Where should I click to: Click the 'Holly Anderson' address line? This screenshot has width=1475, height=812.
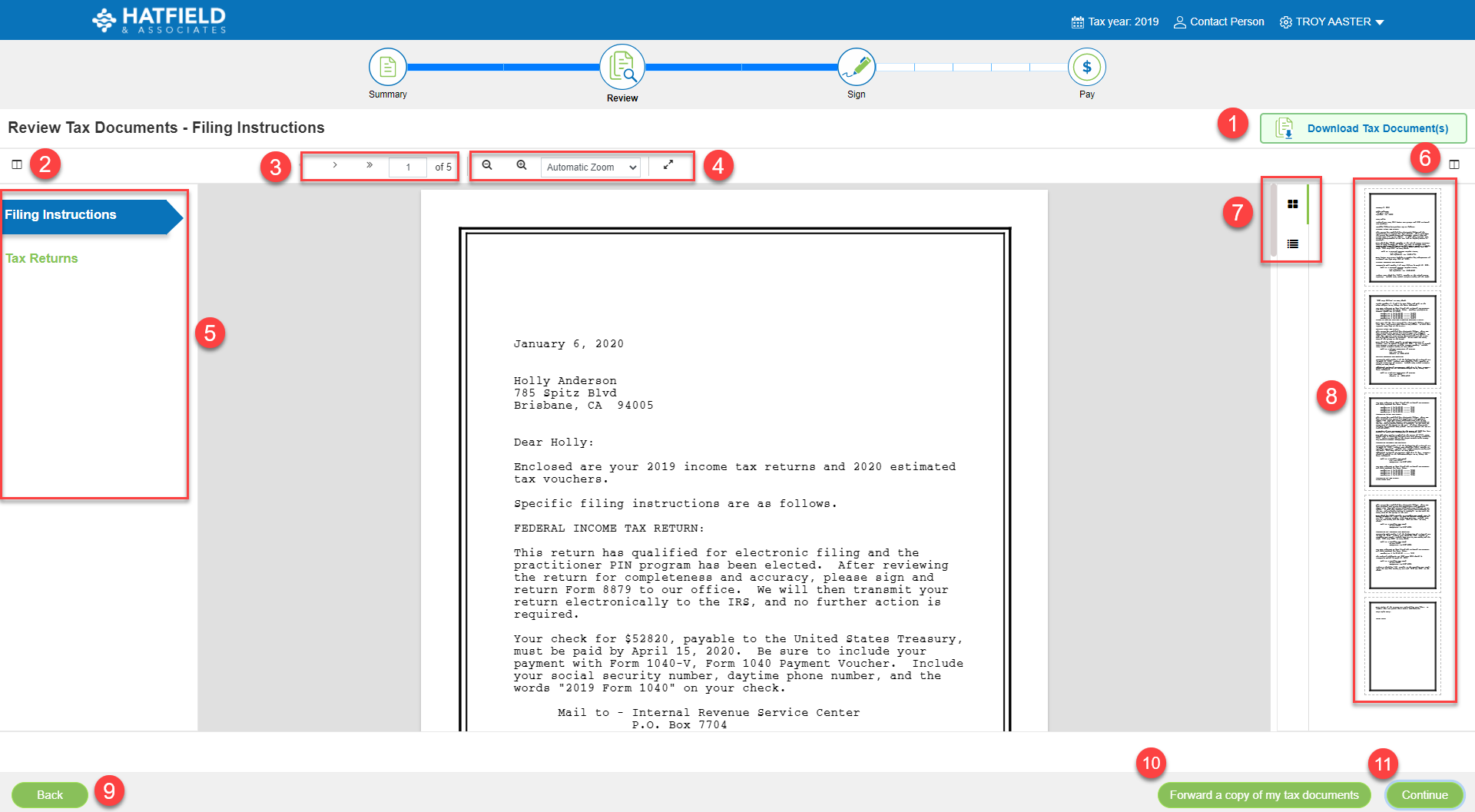click(x=565, y=381)
